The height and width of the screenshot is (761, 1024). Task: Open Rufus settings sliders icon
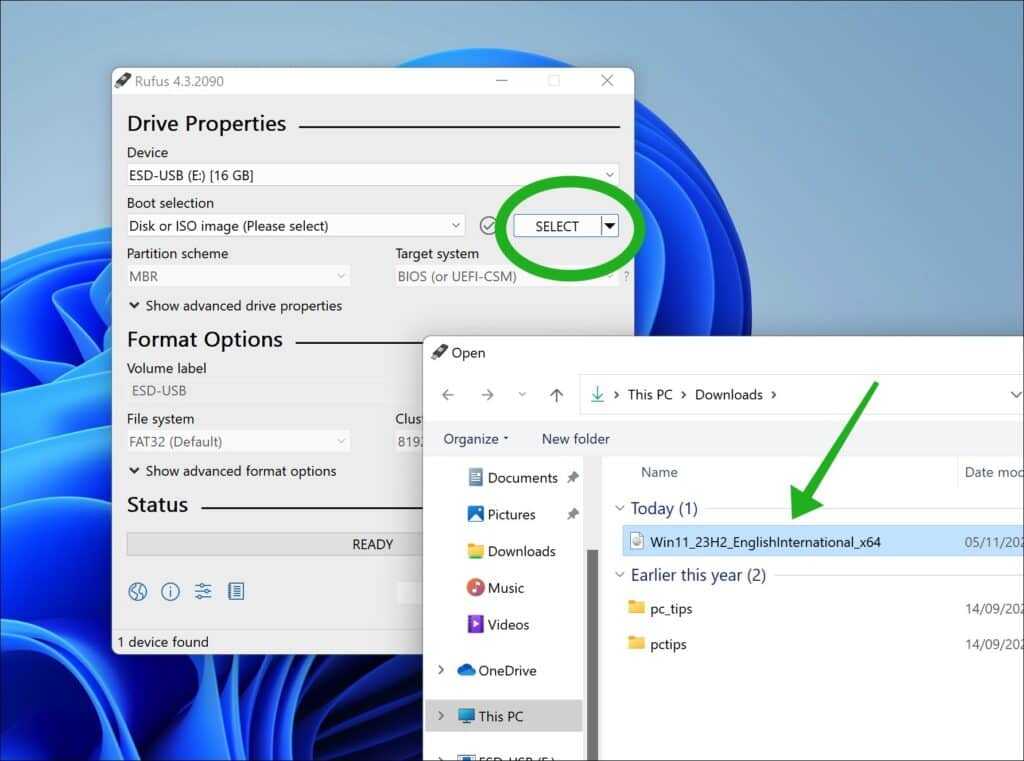[x=203, y=591]
